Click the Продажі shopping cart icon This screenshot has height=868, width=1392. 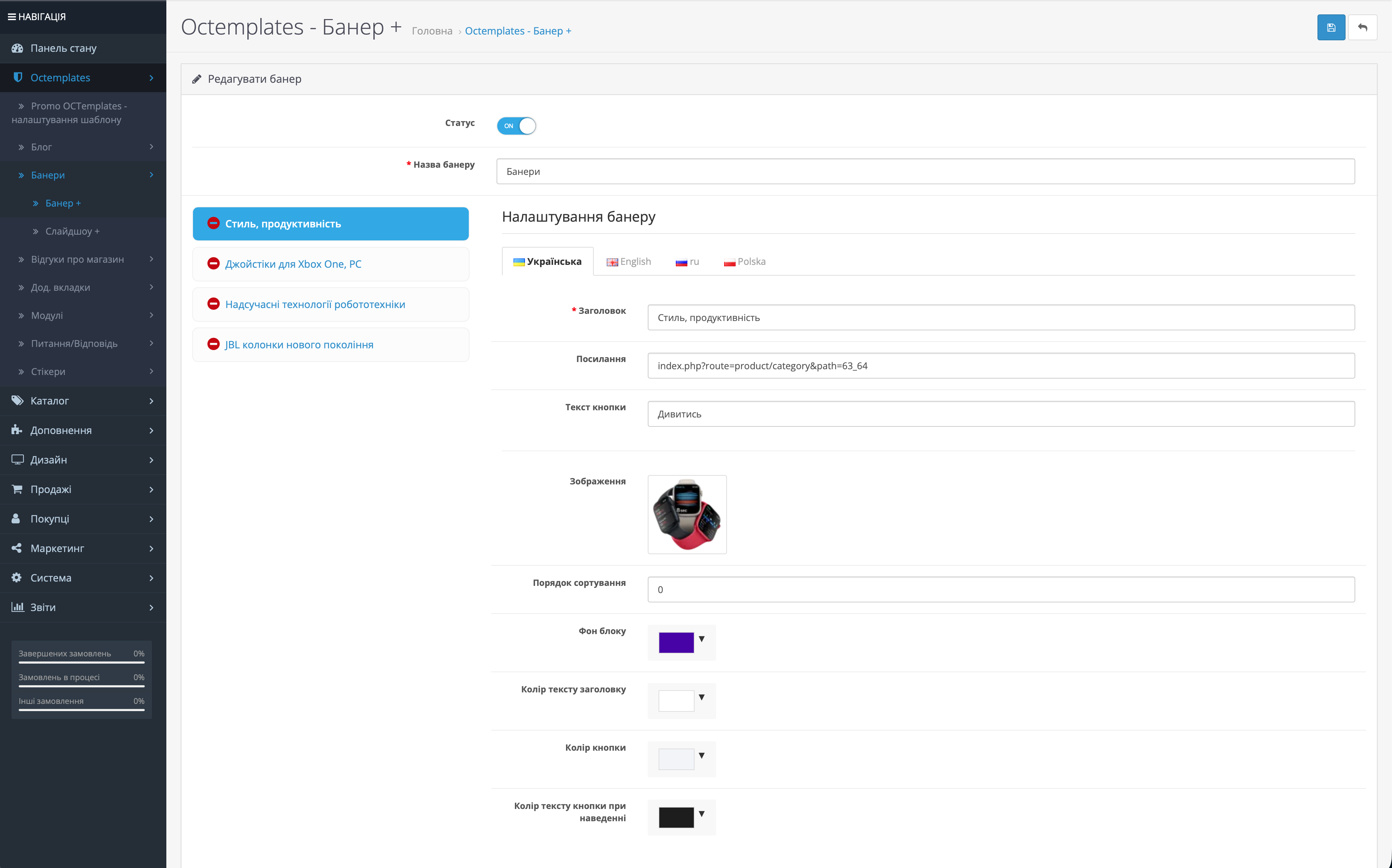click(17, 489)
